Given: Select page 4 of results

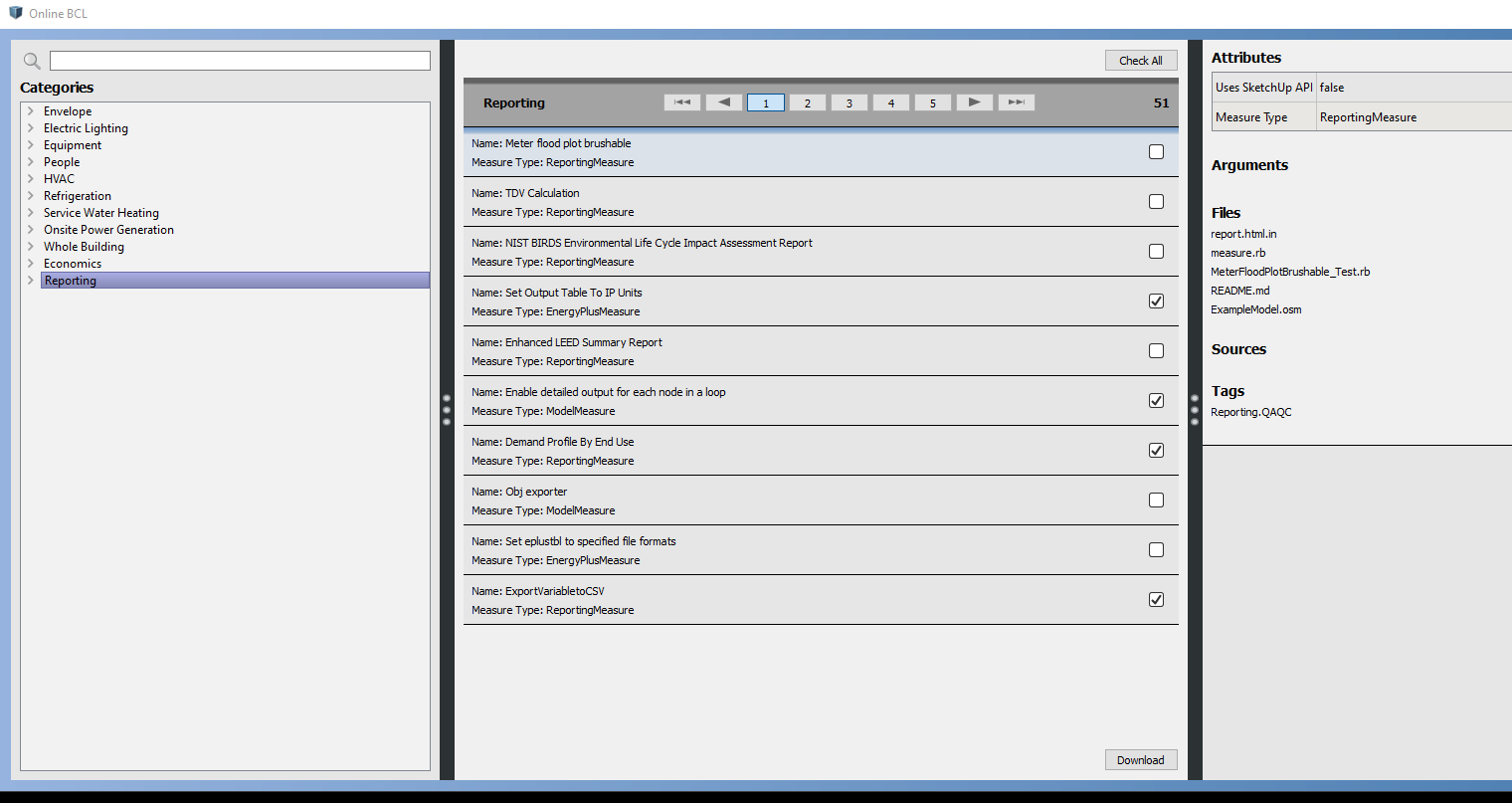Looking at the screenshot, I should (891, 102).
